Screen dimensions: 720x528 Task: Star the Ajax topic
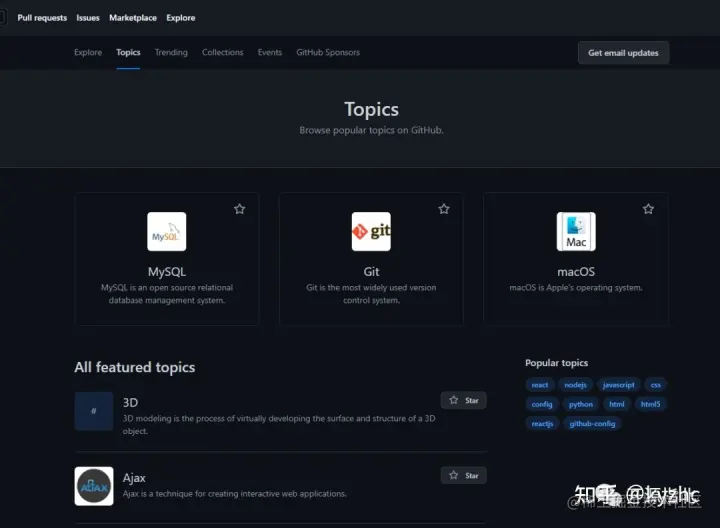click(463, 476)
